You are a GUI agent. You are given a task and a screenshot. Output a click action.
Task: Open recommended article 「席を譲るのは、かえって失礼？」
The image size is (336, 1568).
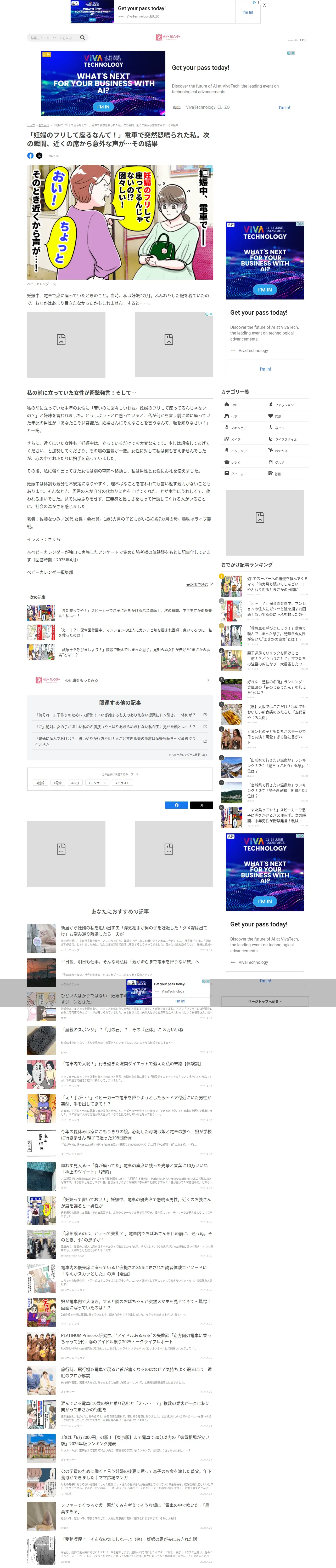point(120,1245)
